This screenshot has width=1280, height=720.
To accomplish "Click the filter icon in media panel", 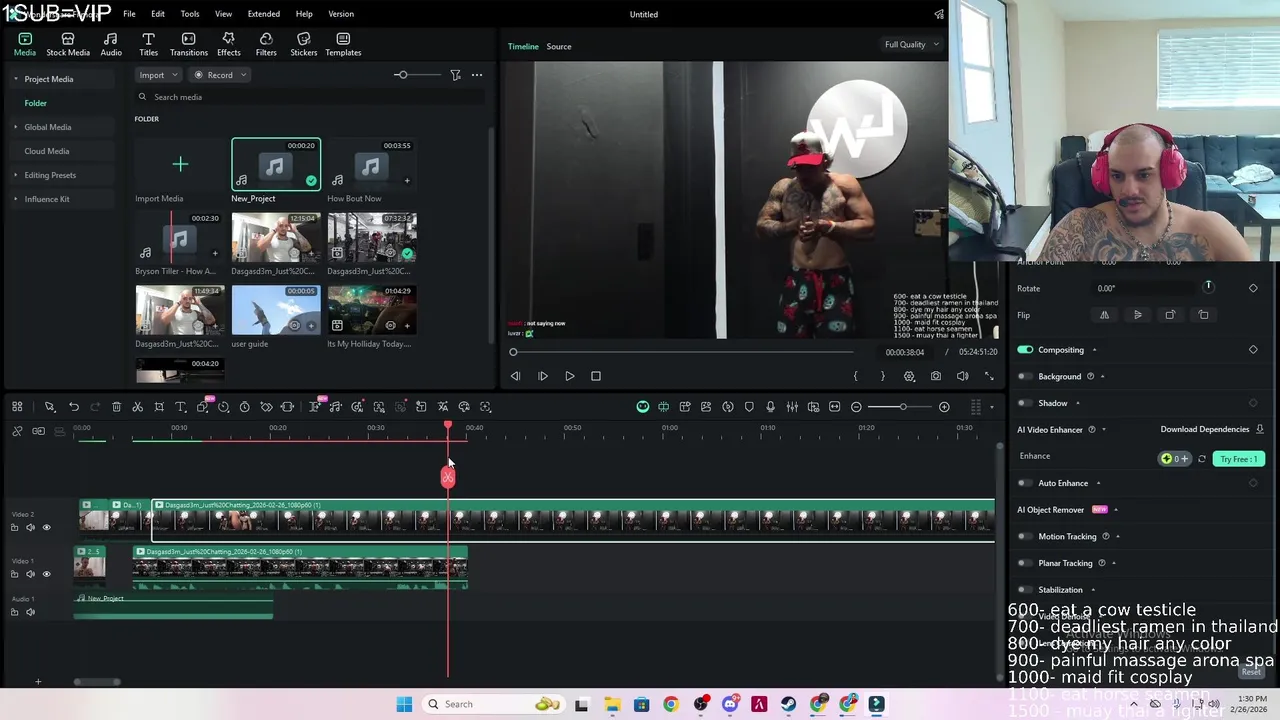I will point(455,75).
